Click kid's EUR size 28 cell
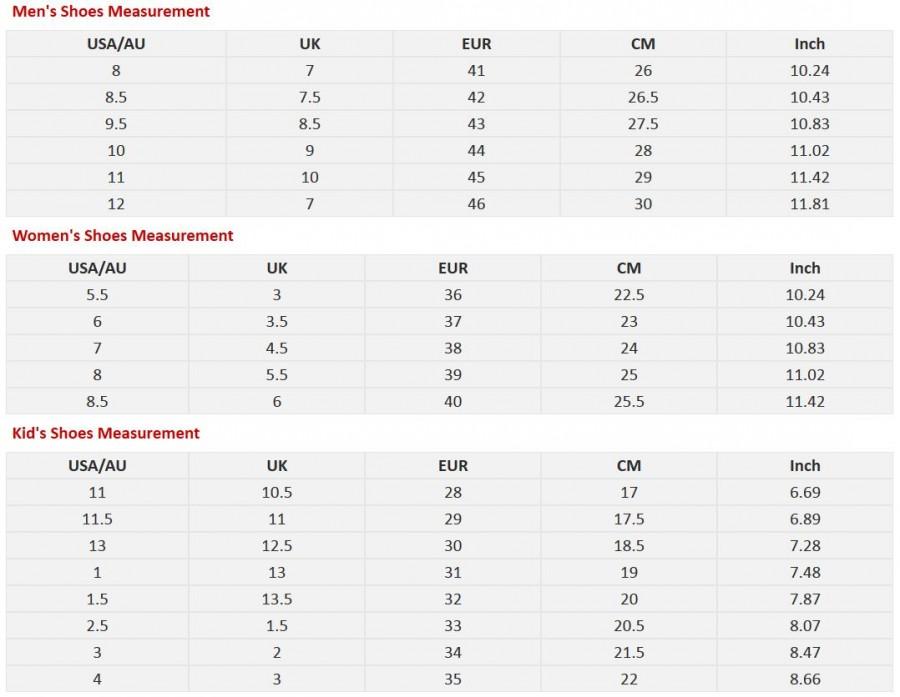 tap(453, 492)
